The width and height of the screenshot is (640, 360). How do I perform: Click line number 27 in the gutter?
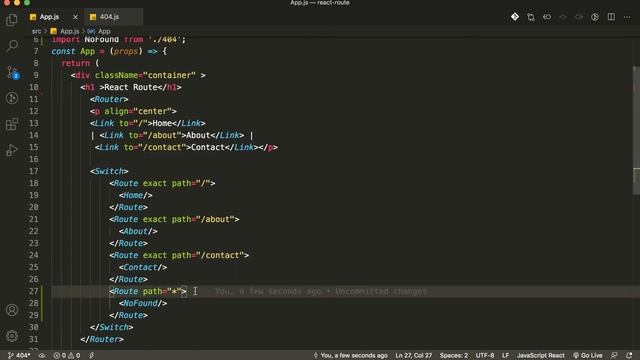point(33,291)
